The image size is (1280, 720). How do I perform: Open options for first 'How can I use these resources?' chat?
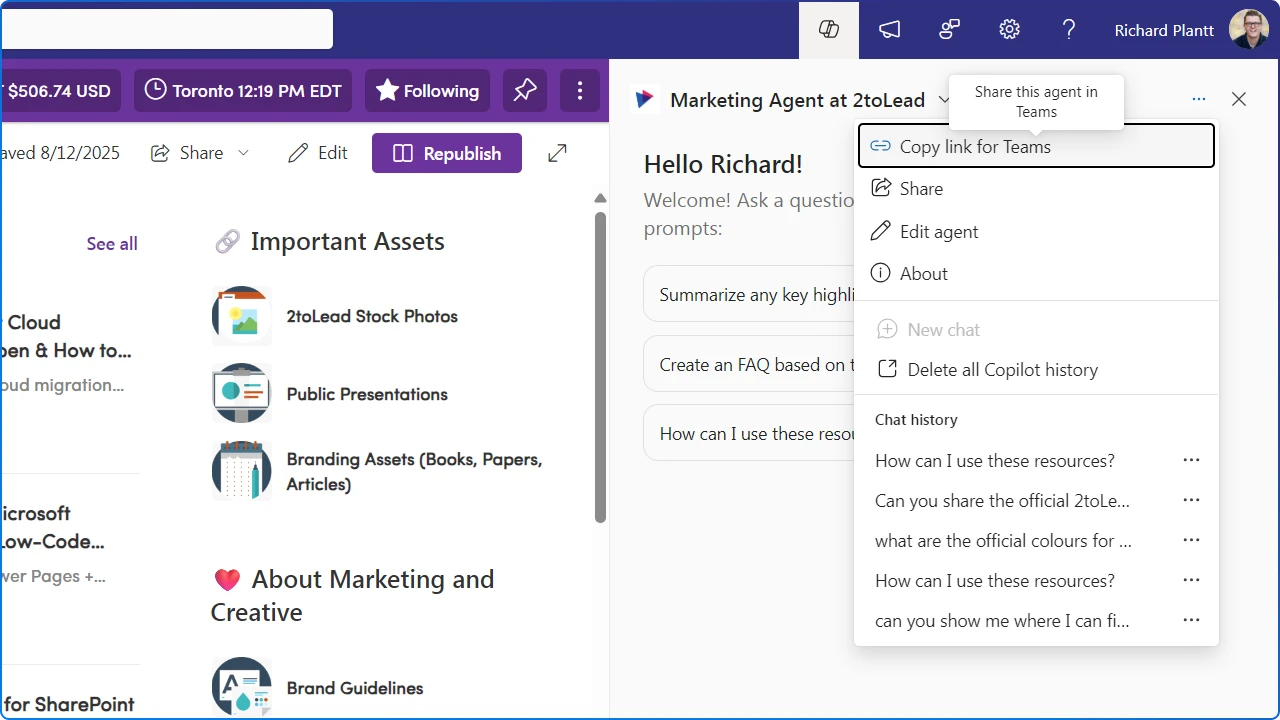tap(1191, 460)
